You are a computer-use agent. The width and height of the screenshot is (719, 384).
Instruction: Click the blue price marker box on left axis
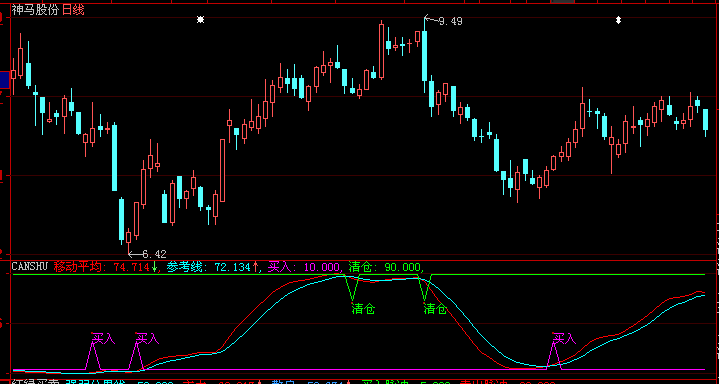tap(5, 79)
